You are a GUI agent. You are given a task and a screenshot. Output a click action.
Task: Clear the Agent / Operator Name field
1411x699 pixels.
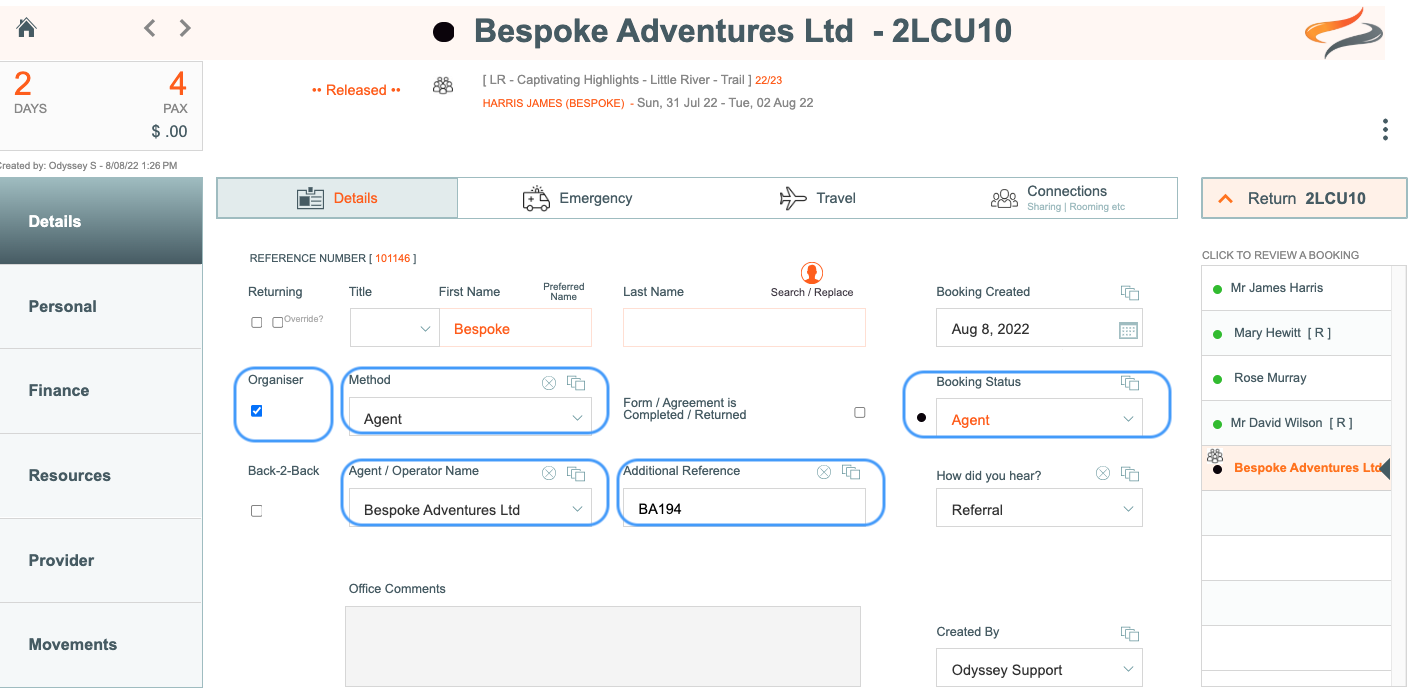click(x=549, y=473)
